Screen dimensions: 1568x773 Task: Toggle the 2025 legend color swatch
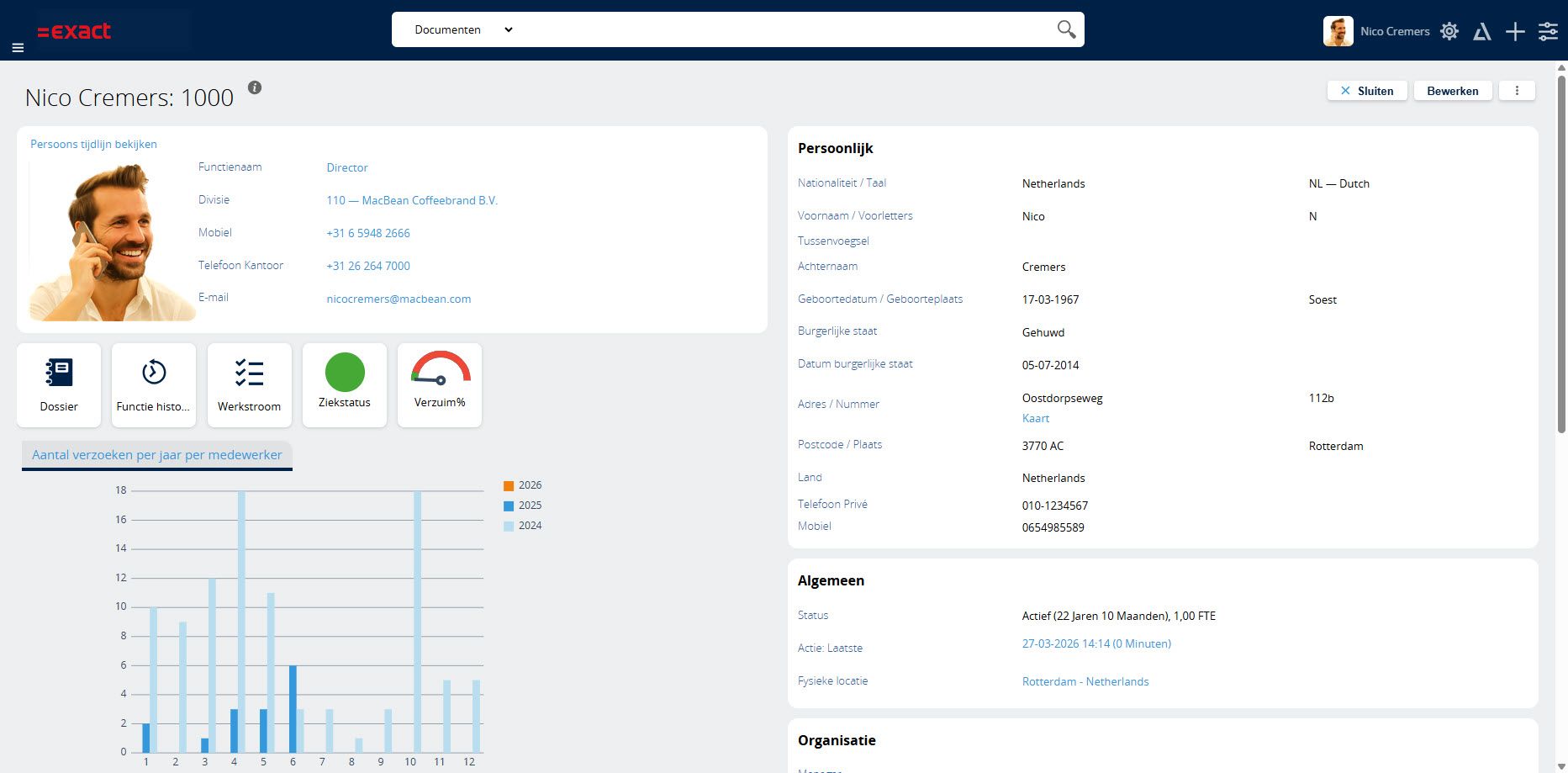point(509,506)
